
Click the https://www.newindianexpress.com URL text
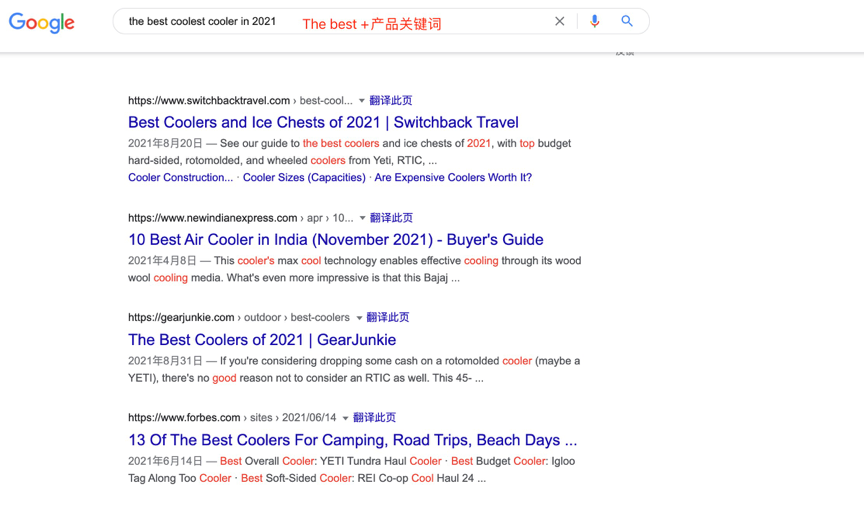213,218
